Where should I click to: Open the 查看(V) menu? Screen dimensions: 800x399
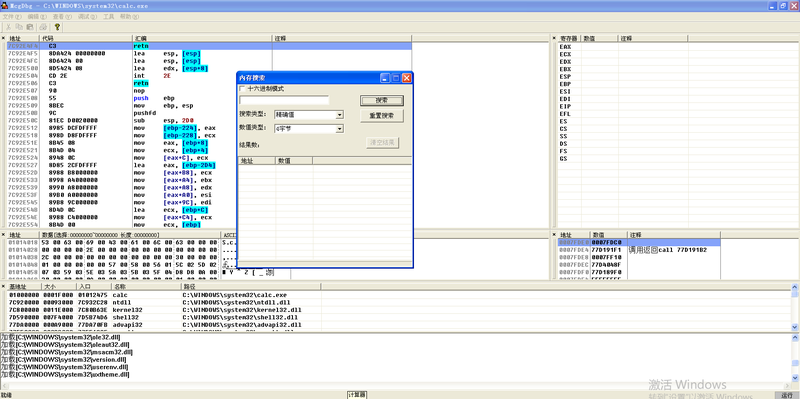point(62,17)
